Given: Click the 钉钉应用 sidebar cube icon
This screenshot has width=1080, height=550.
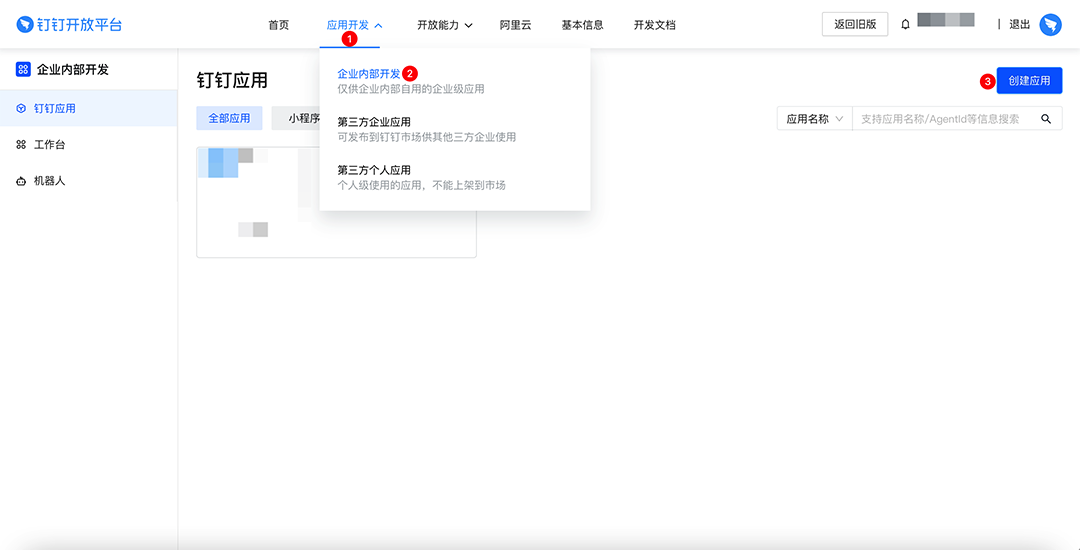Looking at the screenshot, I should tap(21, 108).
